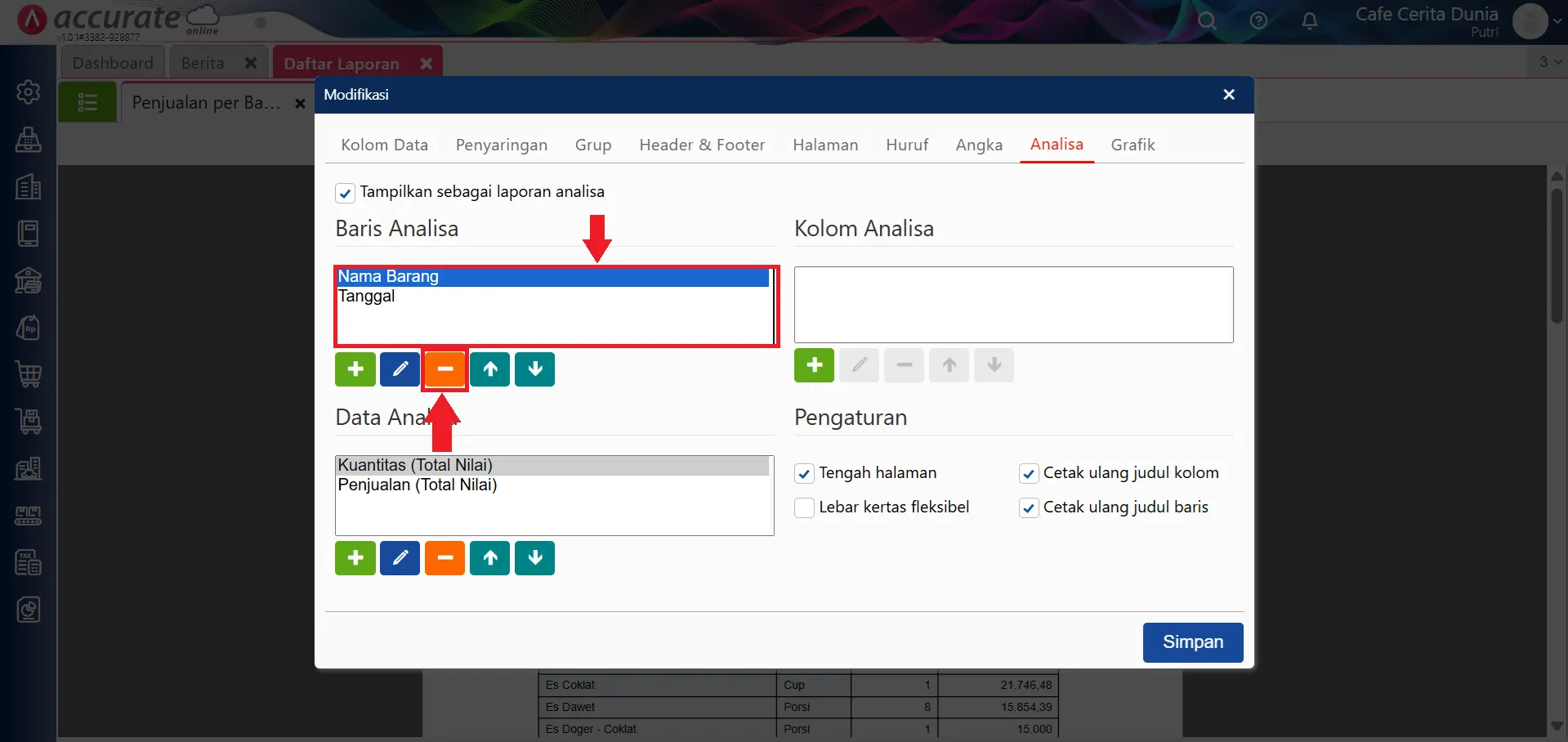Viewport: 1568px width, 742px height.
Task: Select Tanggal in Baris Analisa list
Action: (x=367, y=297)
